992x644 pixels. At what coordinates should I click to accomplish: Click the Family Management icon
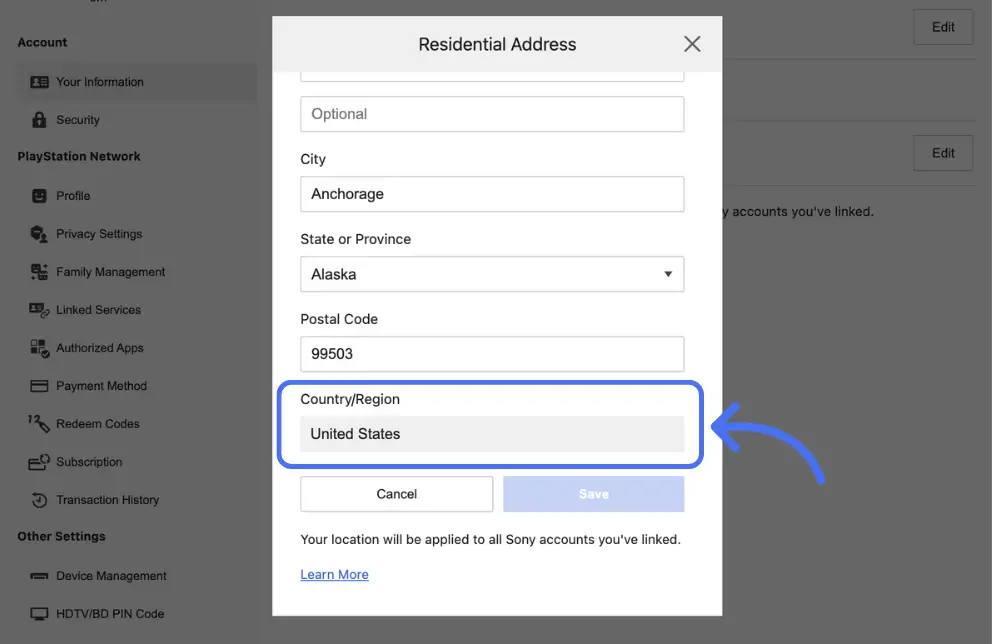37,271
